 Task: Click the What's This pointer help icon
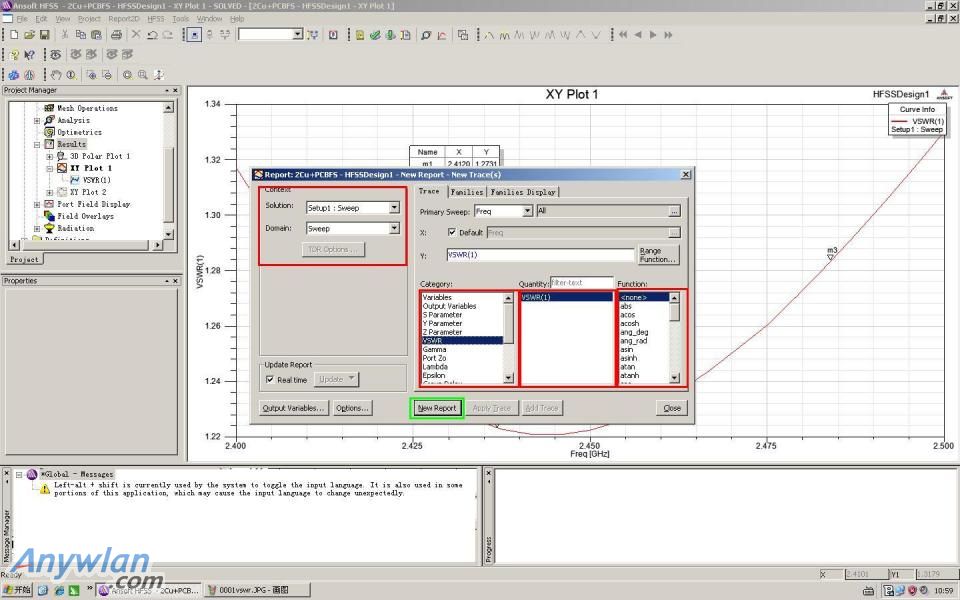click(29, 55)
